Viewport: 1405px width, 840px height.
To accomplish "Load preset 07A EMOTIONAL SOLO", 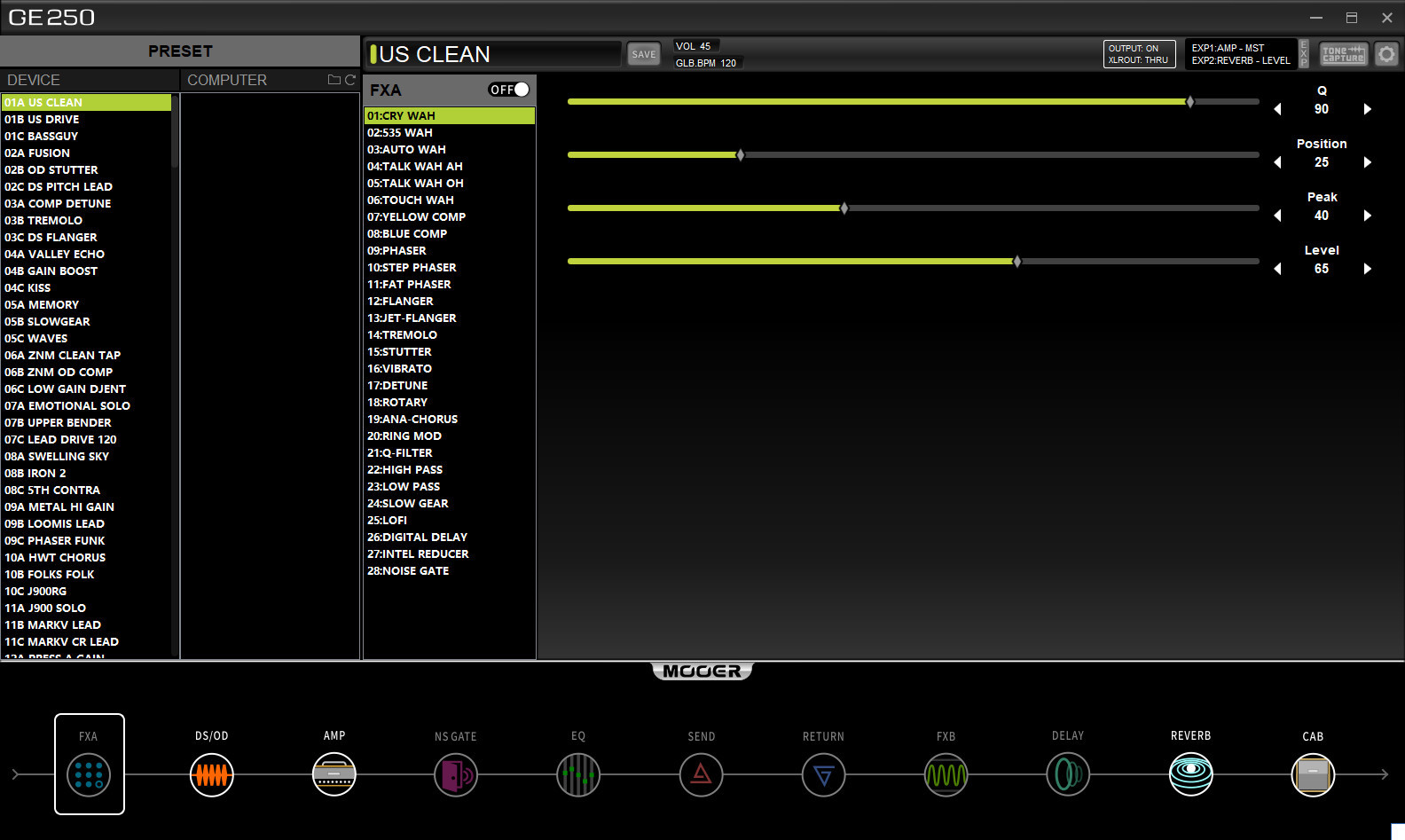I will 87,406.
